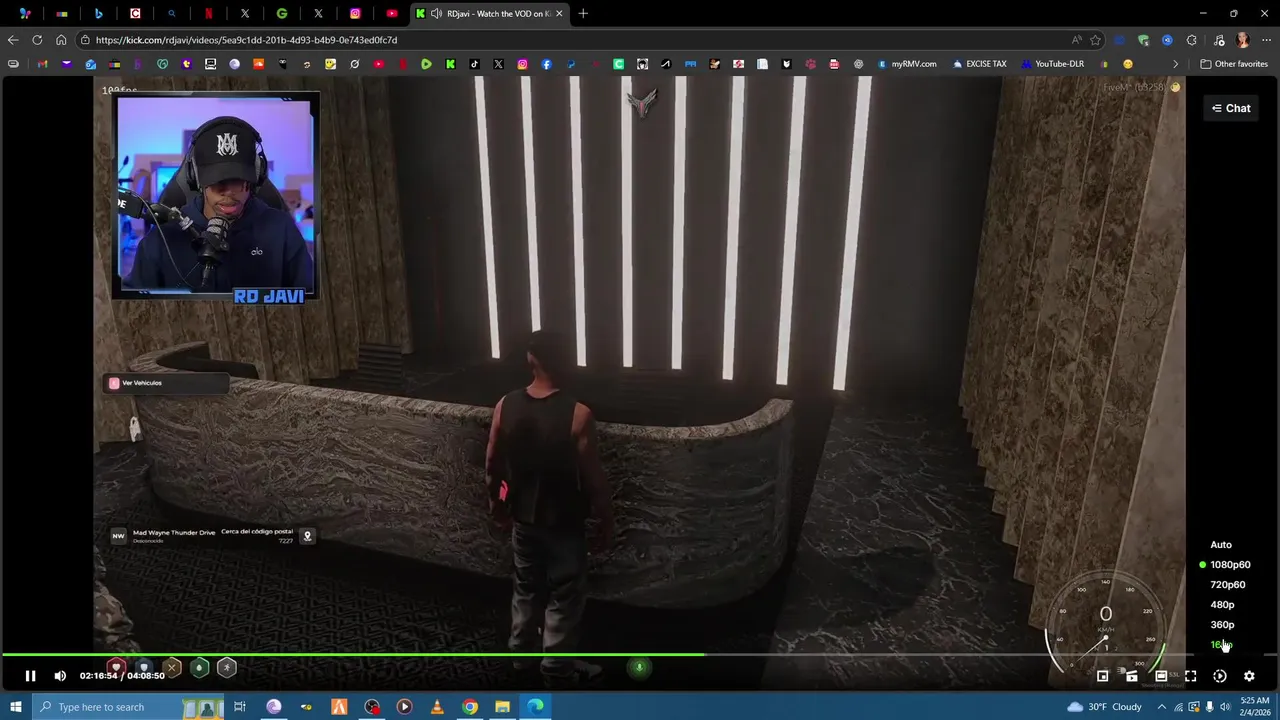Go back in the browser
The image size is (1280, 720).
tap(12, 40)
